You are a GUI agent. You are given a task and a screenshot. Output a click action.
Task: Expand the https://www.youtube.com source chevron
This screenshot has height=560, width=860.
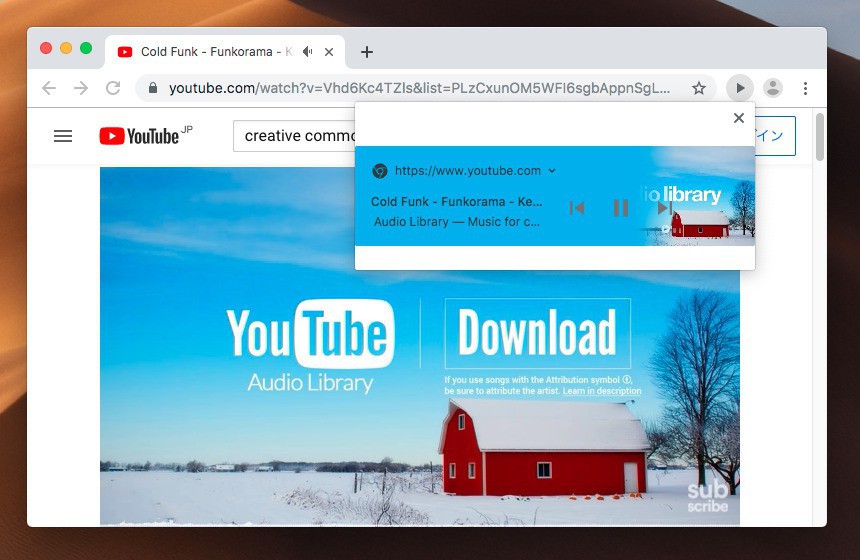pyautogui.click(x=552, y=171)
